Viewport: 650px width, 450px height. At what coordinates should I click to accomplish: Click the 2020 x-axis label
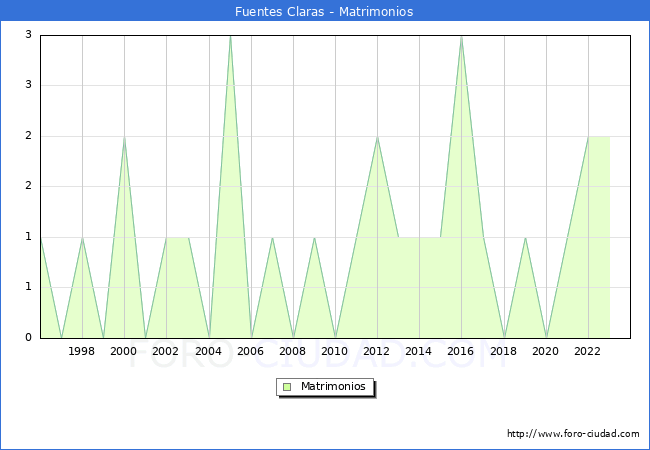pos(546,351)
